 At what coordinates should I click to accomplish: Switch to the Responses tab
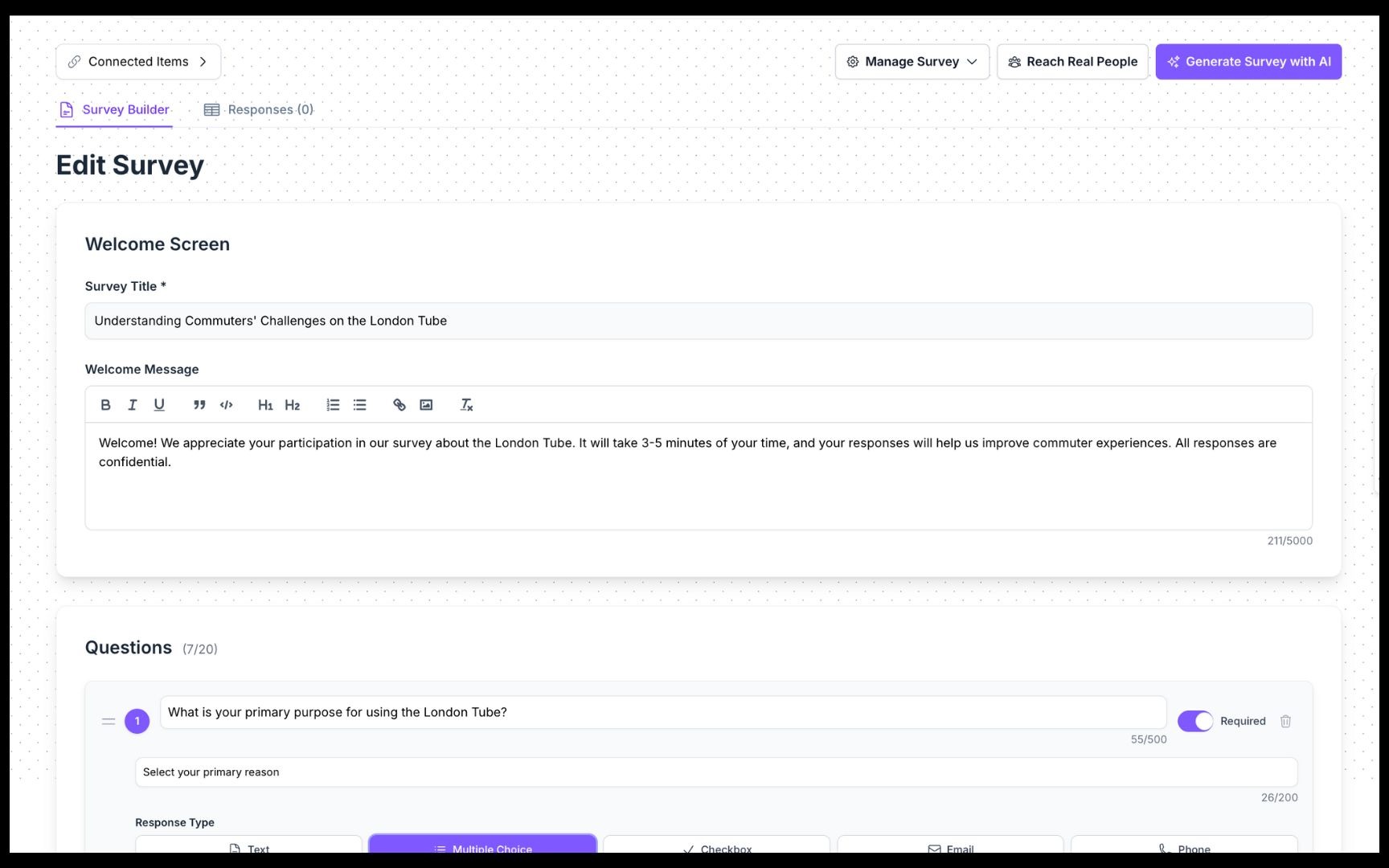click(259, 109)
